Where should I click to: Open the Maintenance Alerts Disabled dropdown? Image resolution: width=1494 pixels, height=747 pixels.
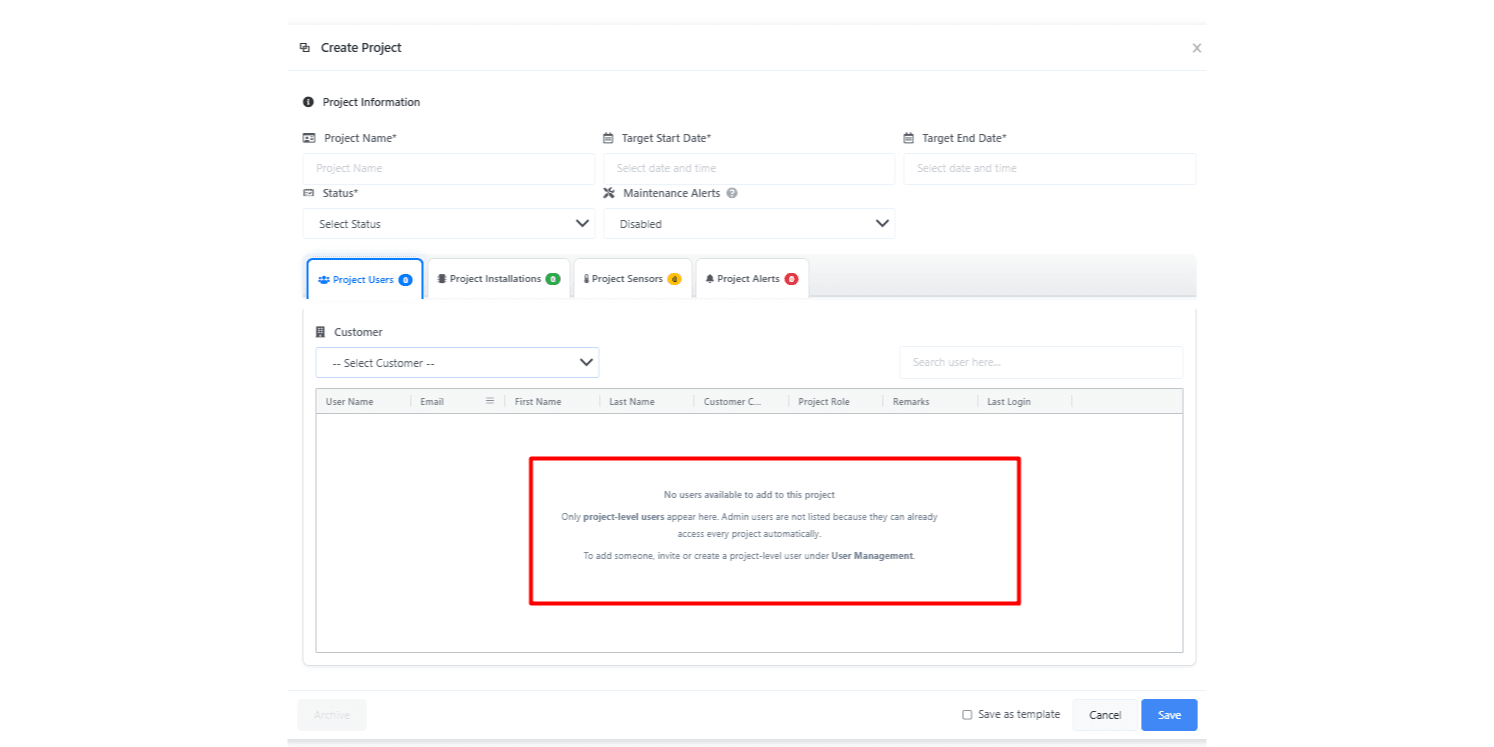pyautogui.click(x=749, y=224)
